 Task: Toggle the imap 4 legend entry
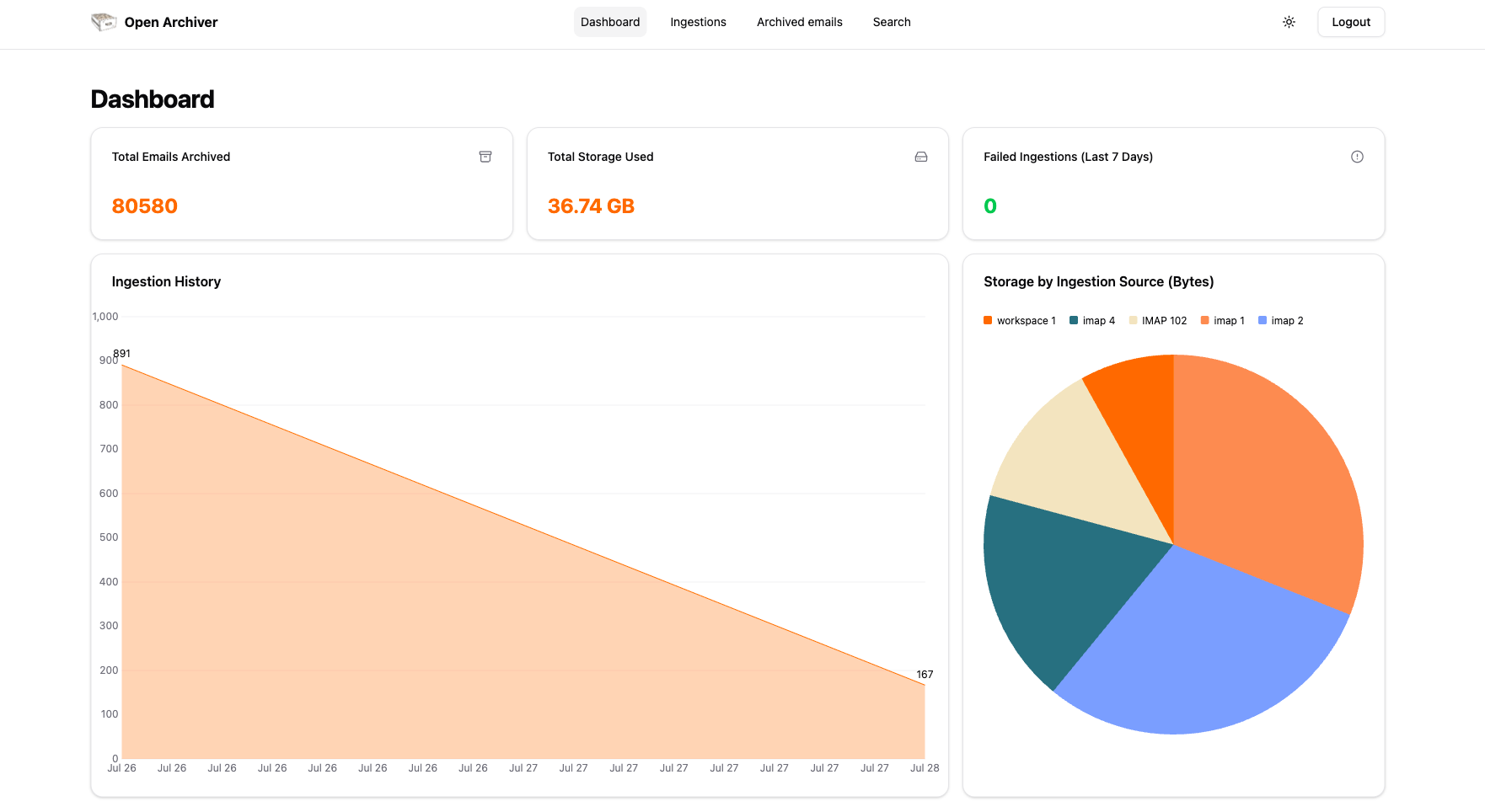[1092, 320]
